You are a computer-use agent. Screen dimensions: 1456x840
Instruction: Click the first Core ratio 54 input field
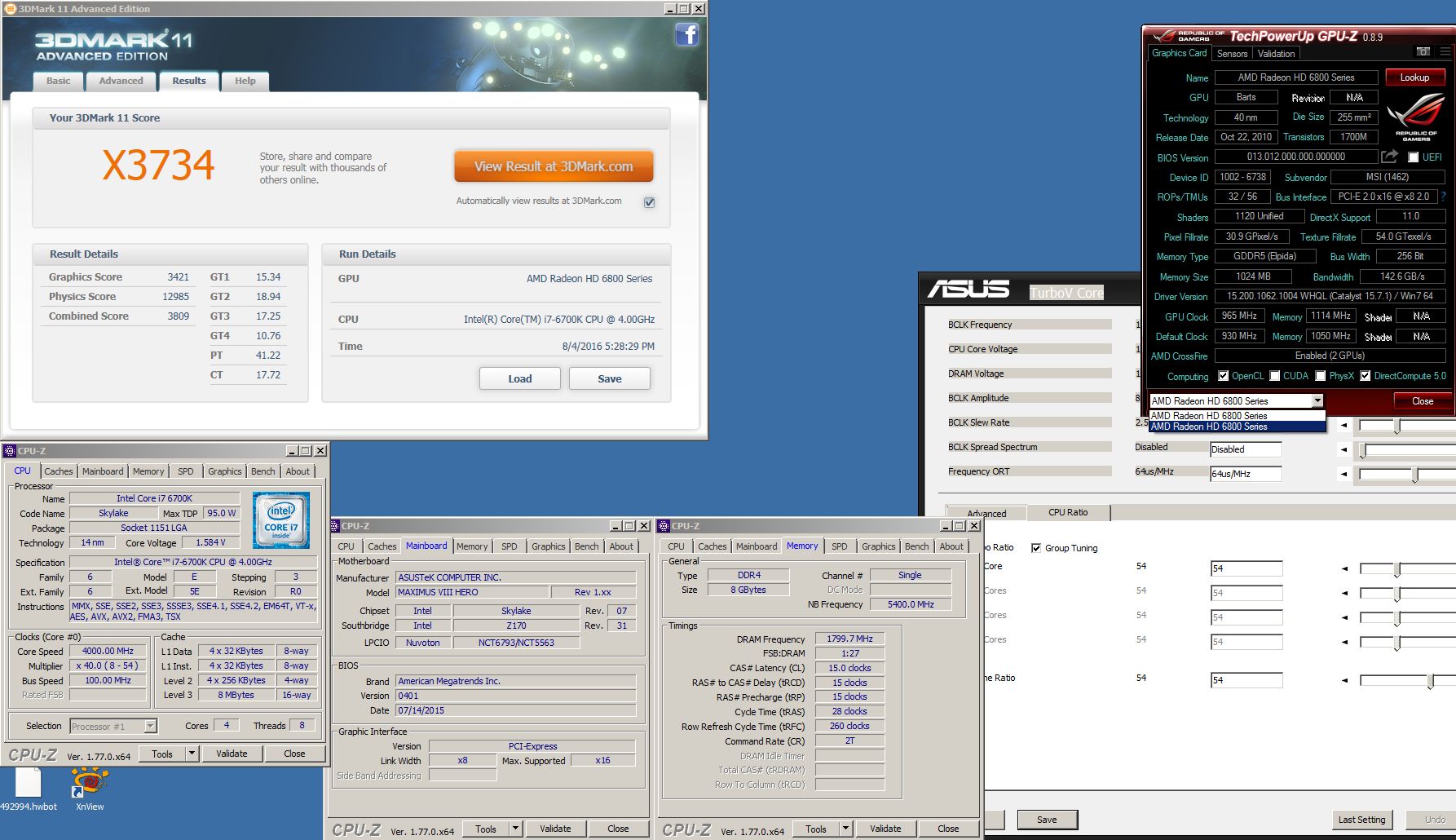(x=1246, y=568)
